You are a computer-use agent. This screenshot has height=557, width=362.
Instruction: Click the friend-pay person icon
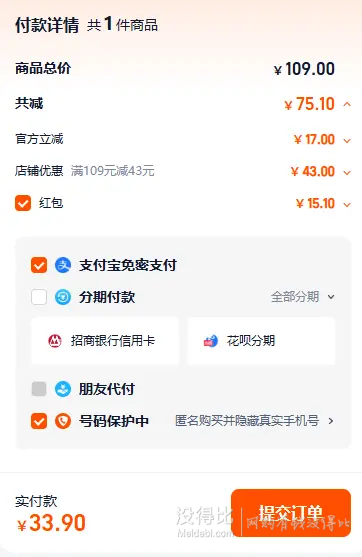63,389
